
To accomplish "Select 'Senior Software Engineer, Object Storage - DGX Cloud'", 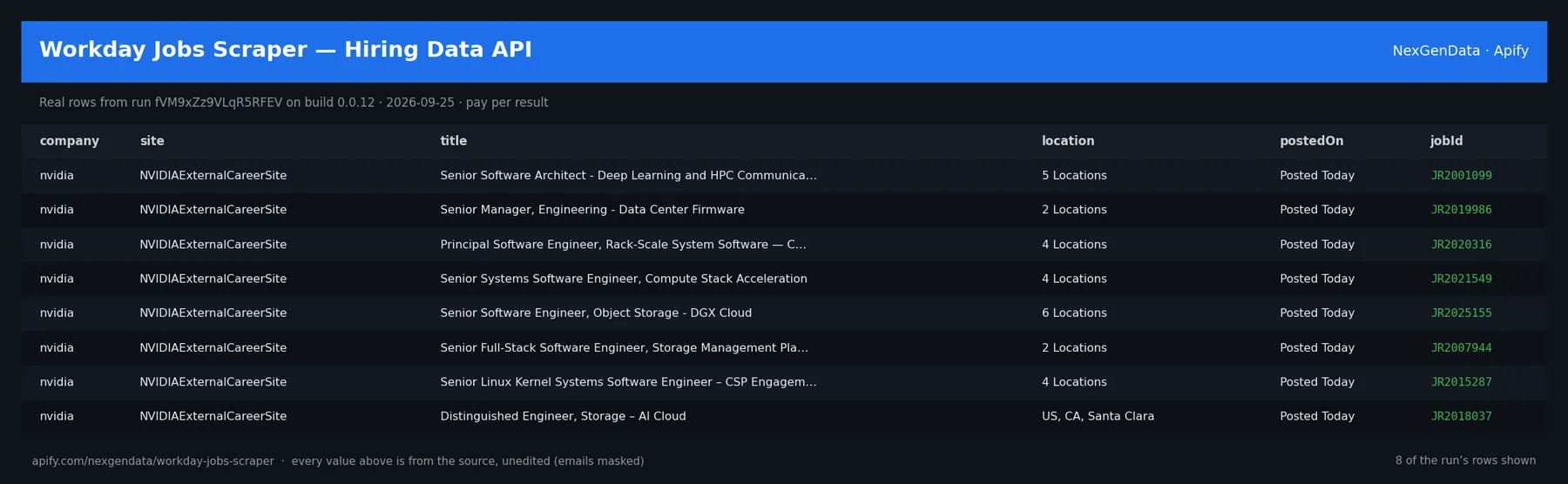I will [x=596, y=313].
